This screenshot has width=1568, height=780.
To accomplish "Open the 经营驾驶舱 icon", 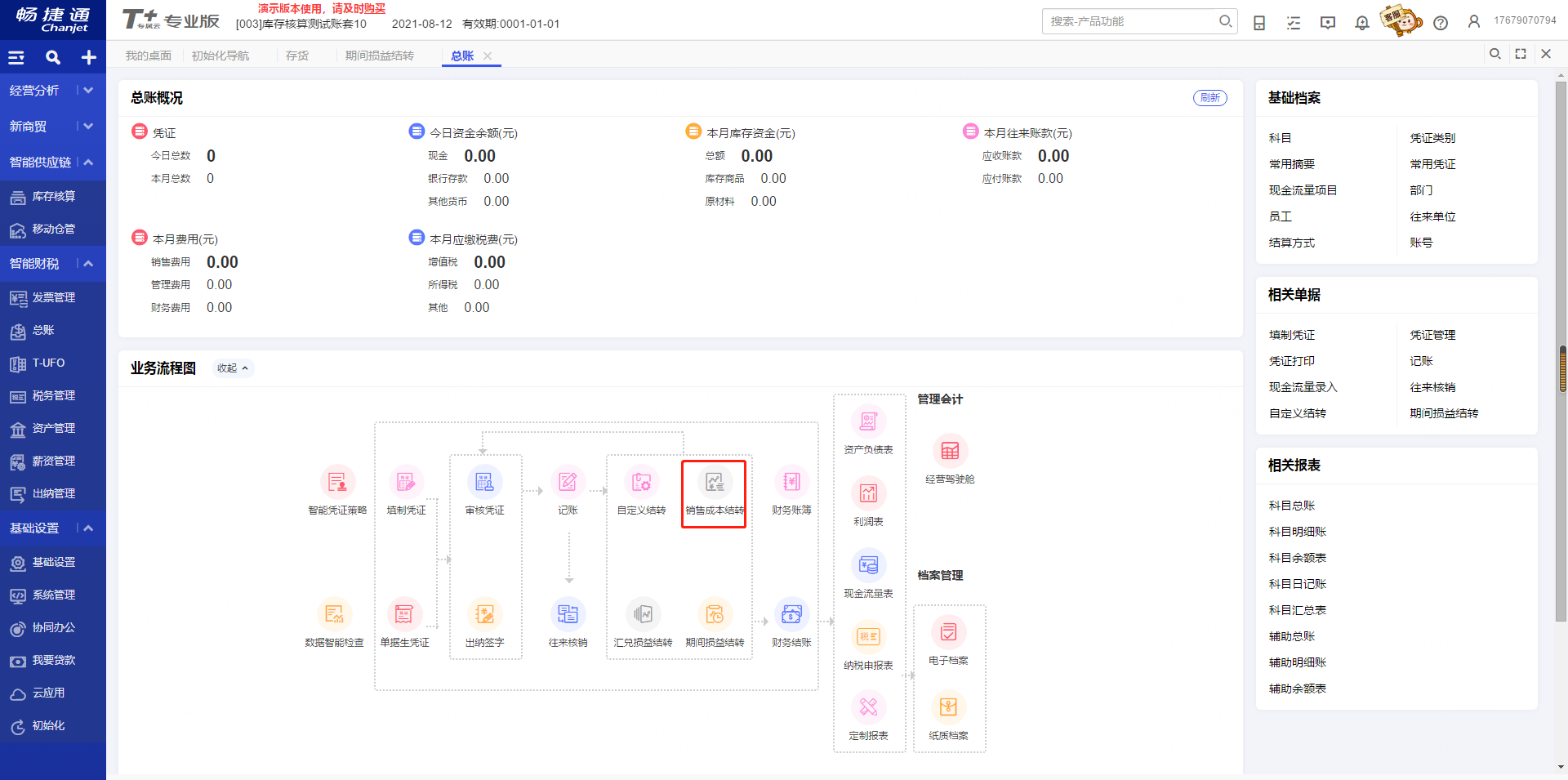I will [x=950, y=451].
